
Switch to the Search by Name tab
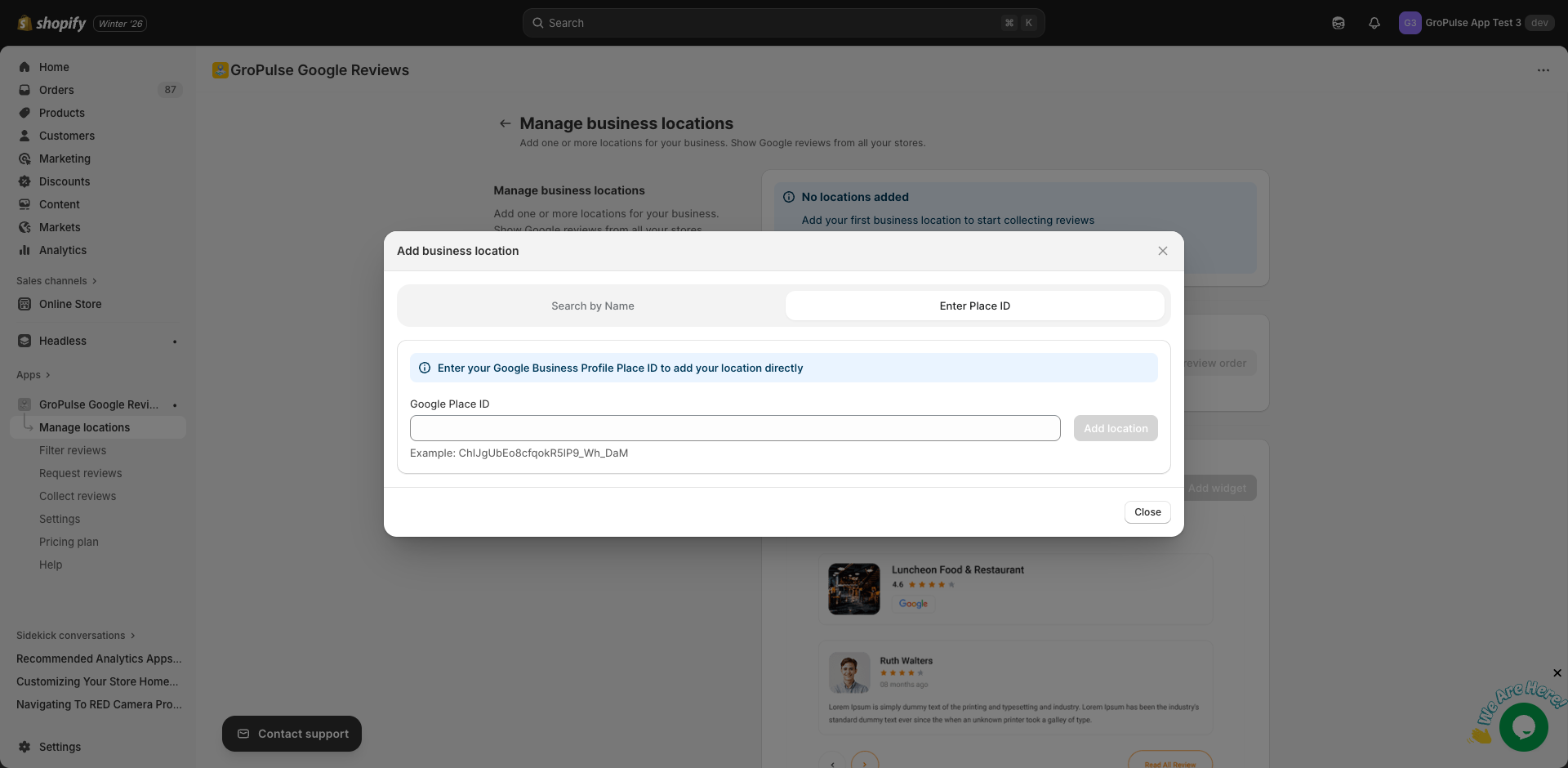coord(592,306)
